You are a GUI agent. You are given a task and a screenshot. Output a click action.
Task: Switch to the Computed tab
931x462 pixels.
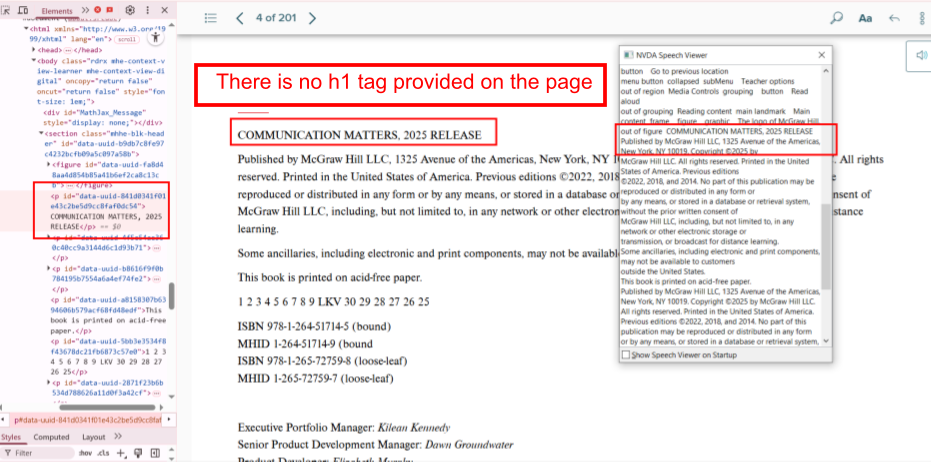[x=51, y=437]
